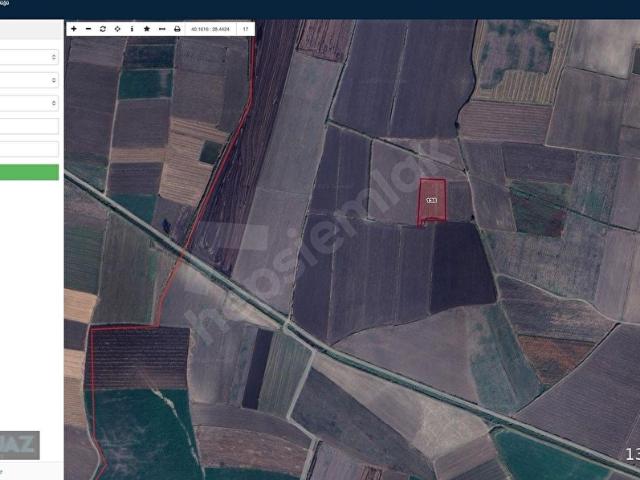Viewport: 640px width, 480px height.
Task: Activate the locate crosshair tool
Action: pos(118,29)
